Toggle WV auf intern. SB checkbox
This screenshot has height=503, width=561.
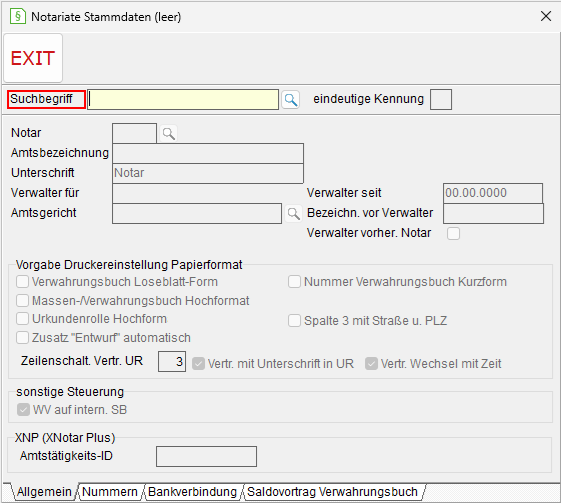coord(23,410)
